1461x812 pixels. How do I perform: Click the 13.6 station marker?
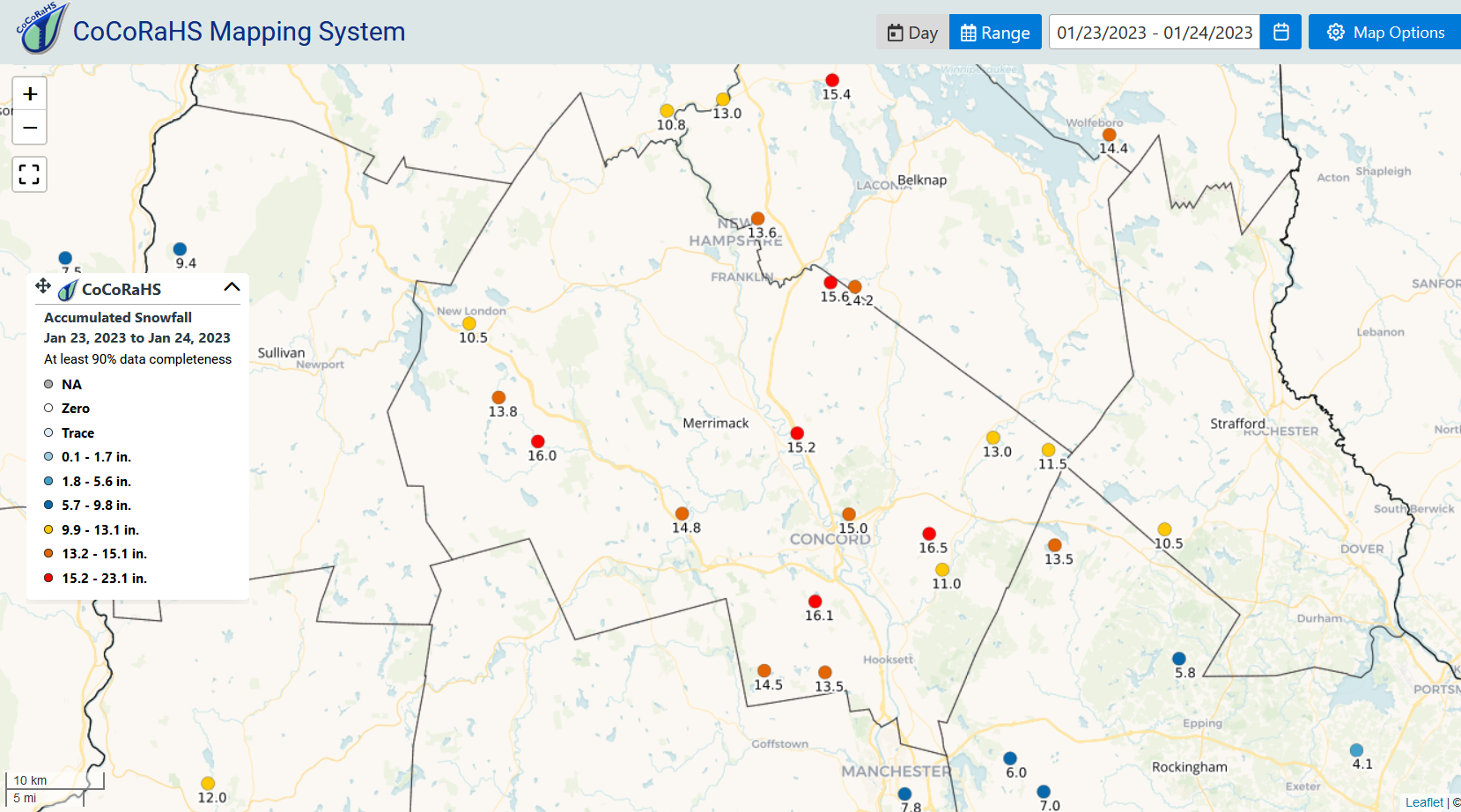click(x=757, y=218)
